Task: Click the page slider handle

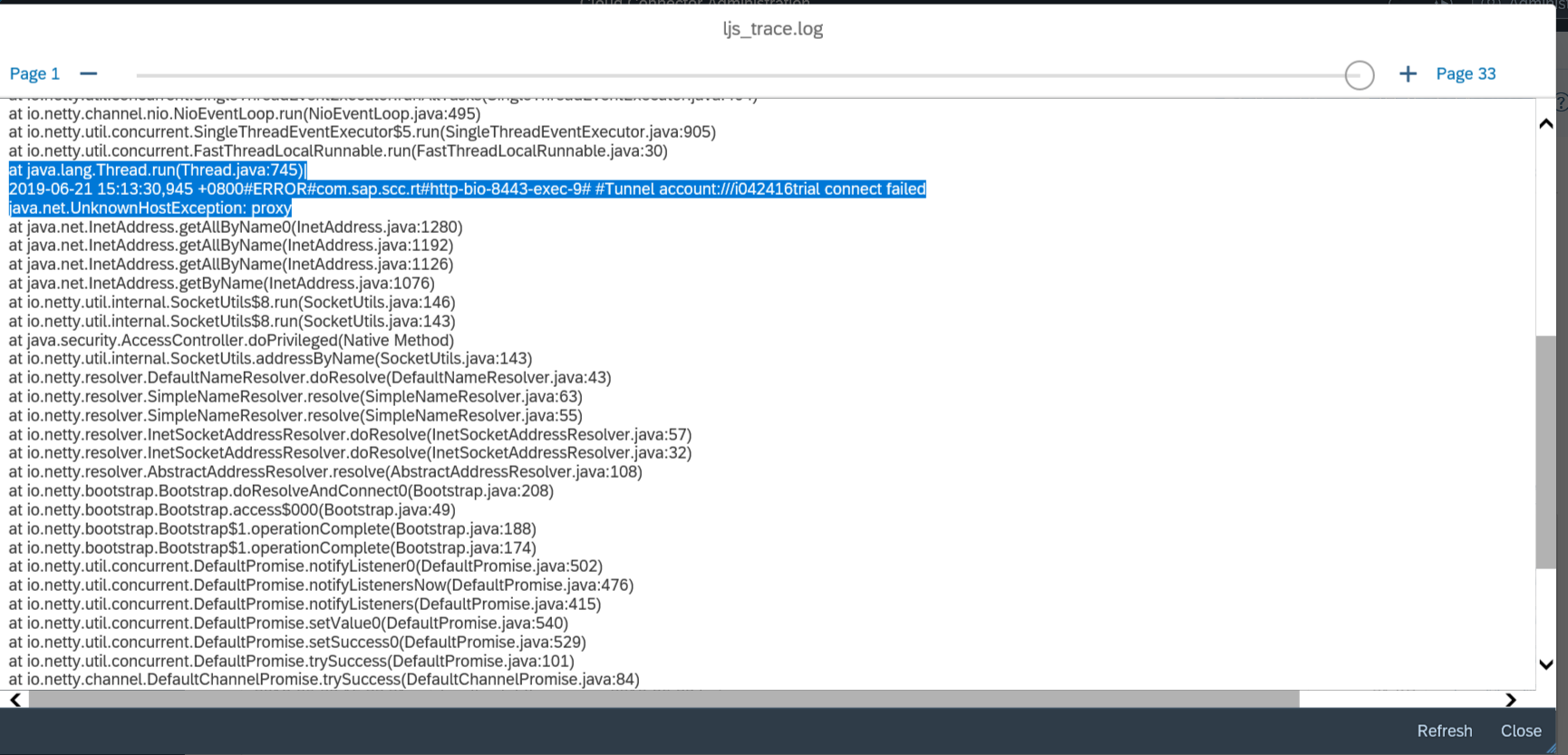Action: (x=1360, y=75)
